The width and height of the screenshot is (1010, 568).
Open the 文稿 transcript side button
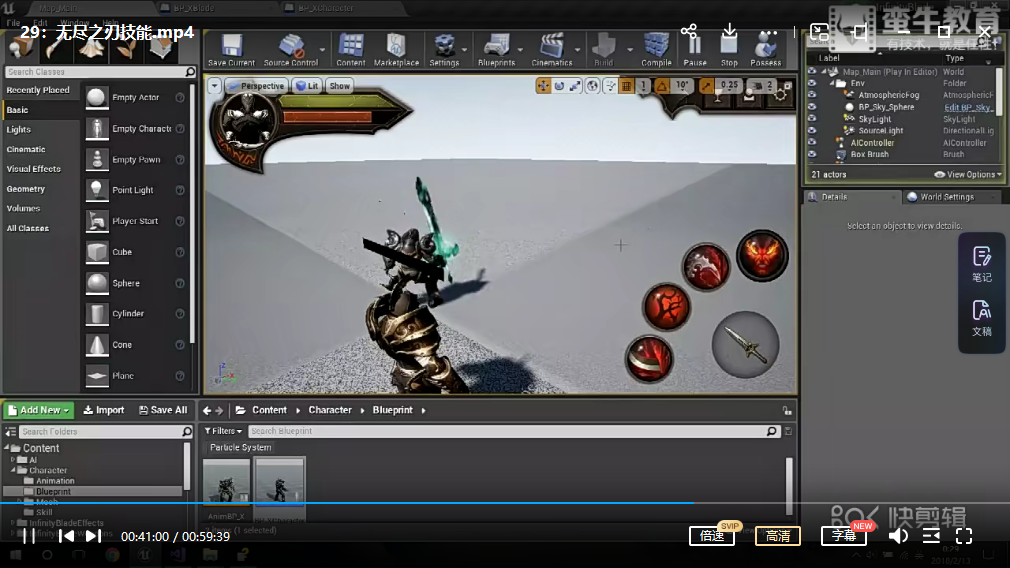pyautogui.click(x=982, y=318)
